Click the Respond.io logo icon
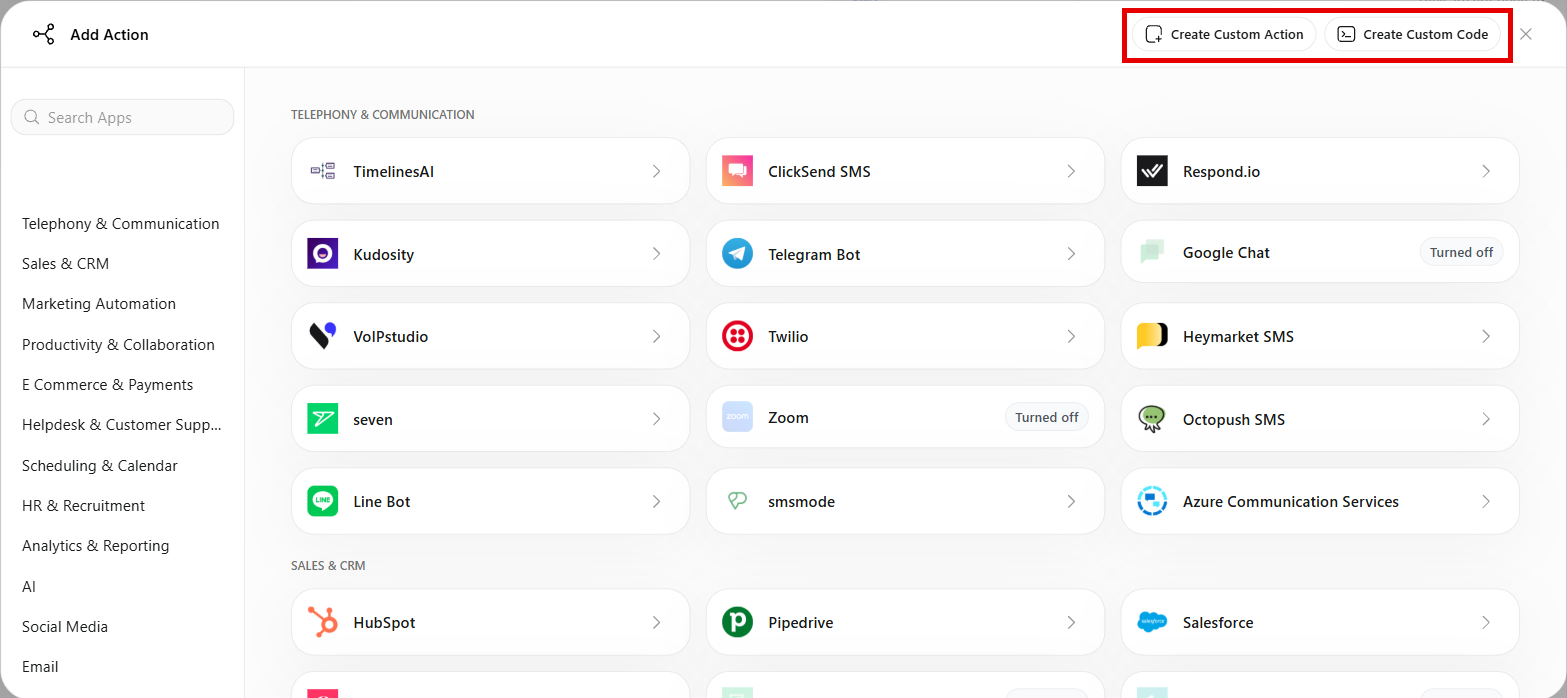Image resolution: width=1567 pixels, height=698 pixels. pyautogui.click(x=1152, y=171)
